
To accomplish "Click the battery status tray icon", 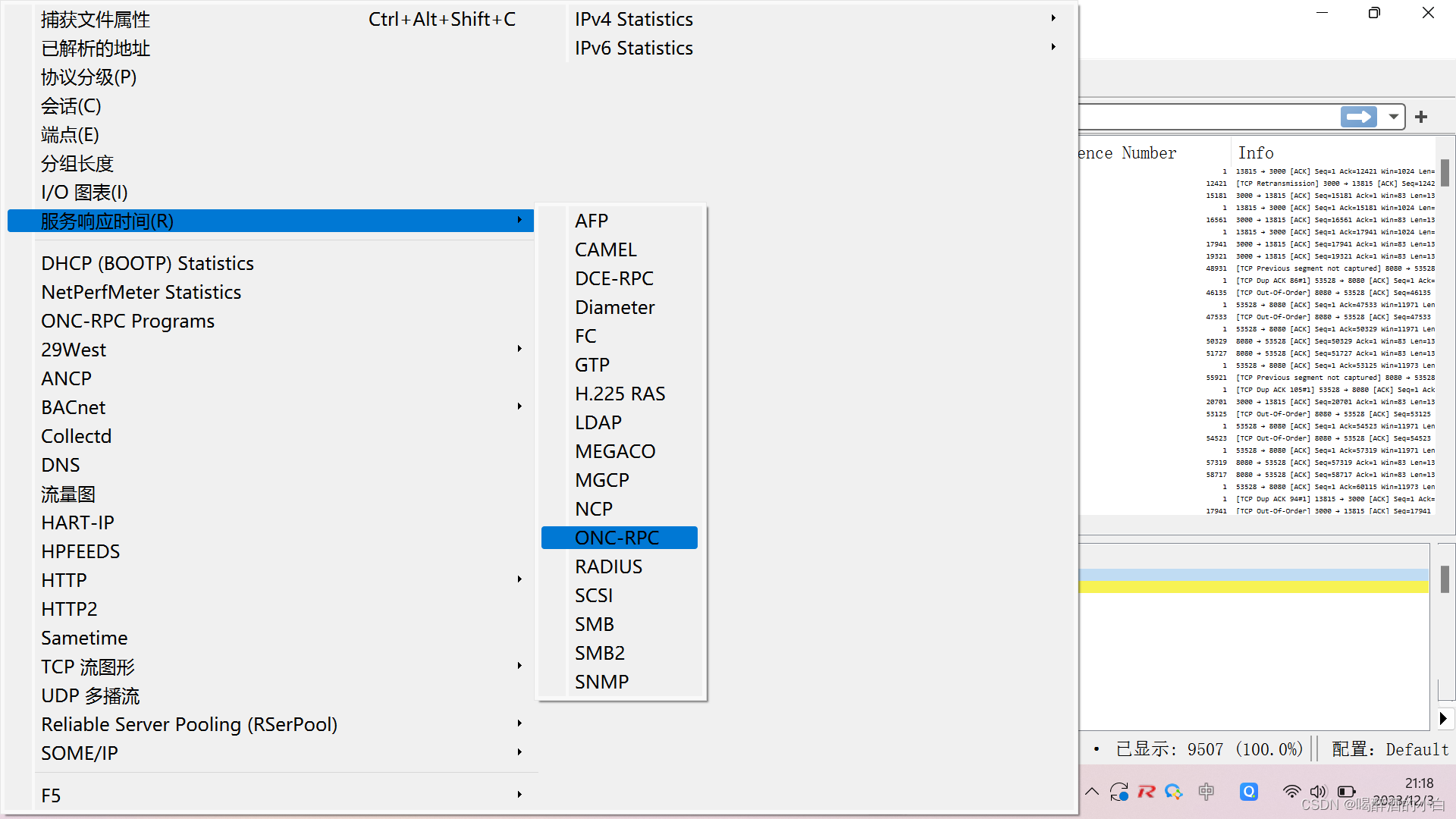I will tap(1346, 792).
